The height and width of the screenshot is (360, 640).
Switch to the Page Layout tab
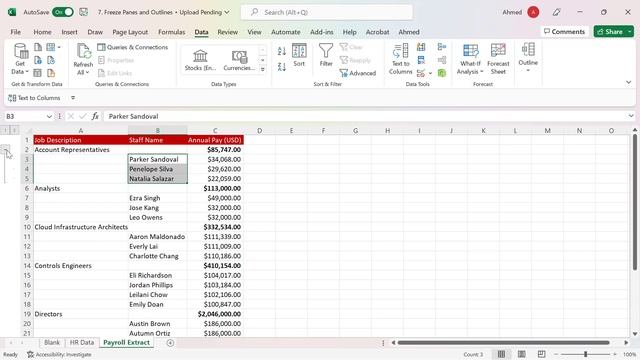[x=130, y=32]
